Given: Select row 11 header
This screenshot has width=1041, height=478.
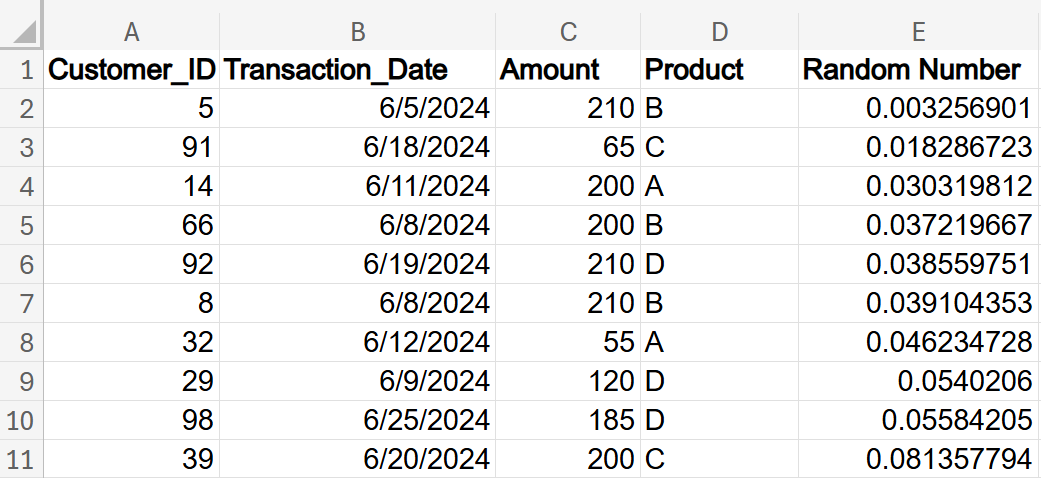Looking at the screenshot, I should pos(22,459).
